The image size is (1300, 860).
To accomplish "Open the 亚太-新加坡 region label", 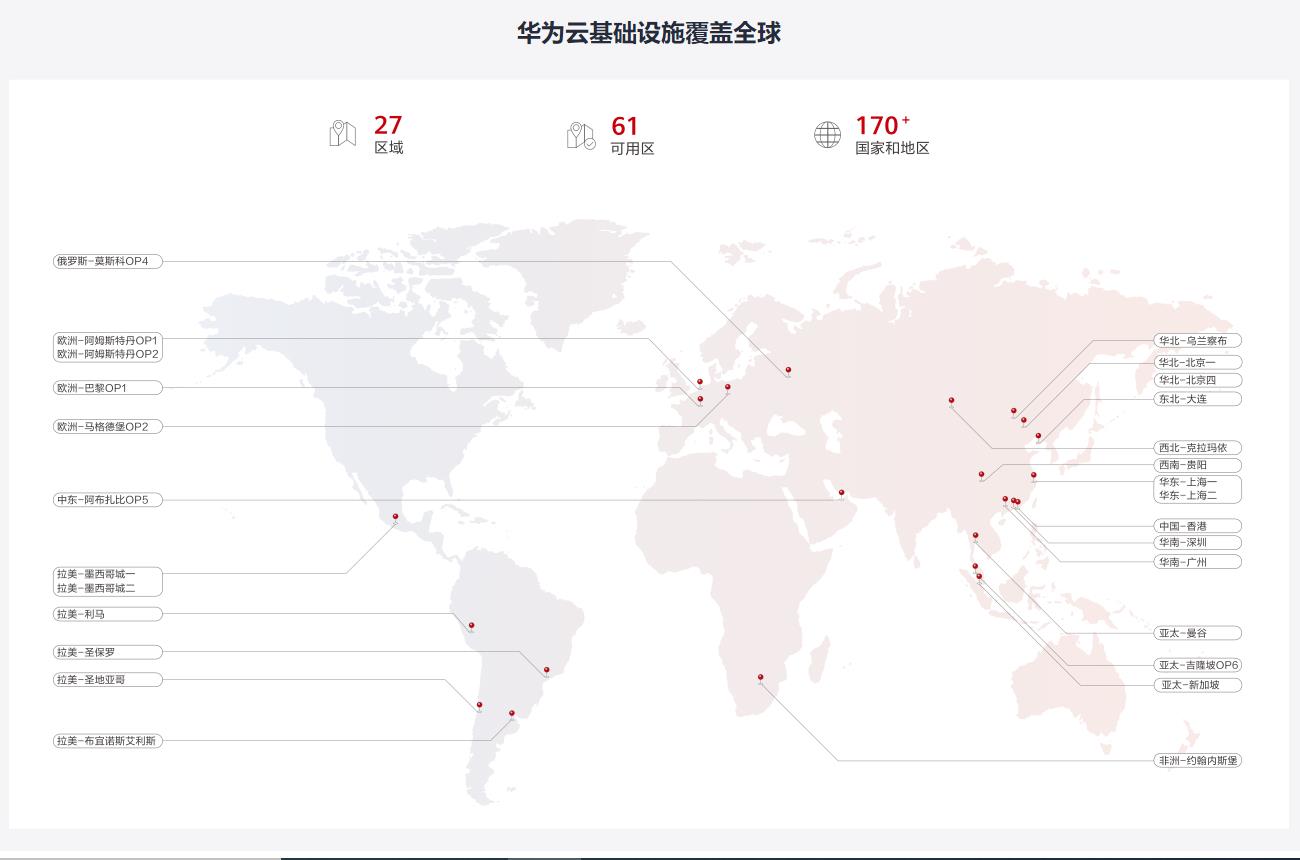I will pos(1197,685).
